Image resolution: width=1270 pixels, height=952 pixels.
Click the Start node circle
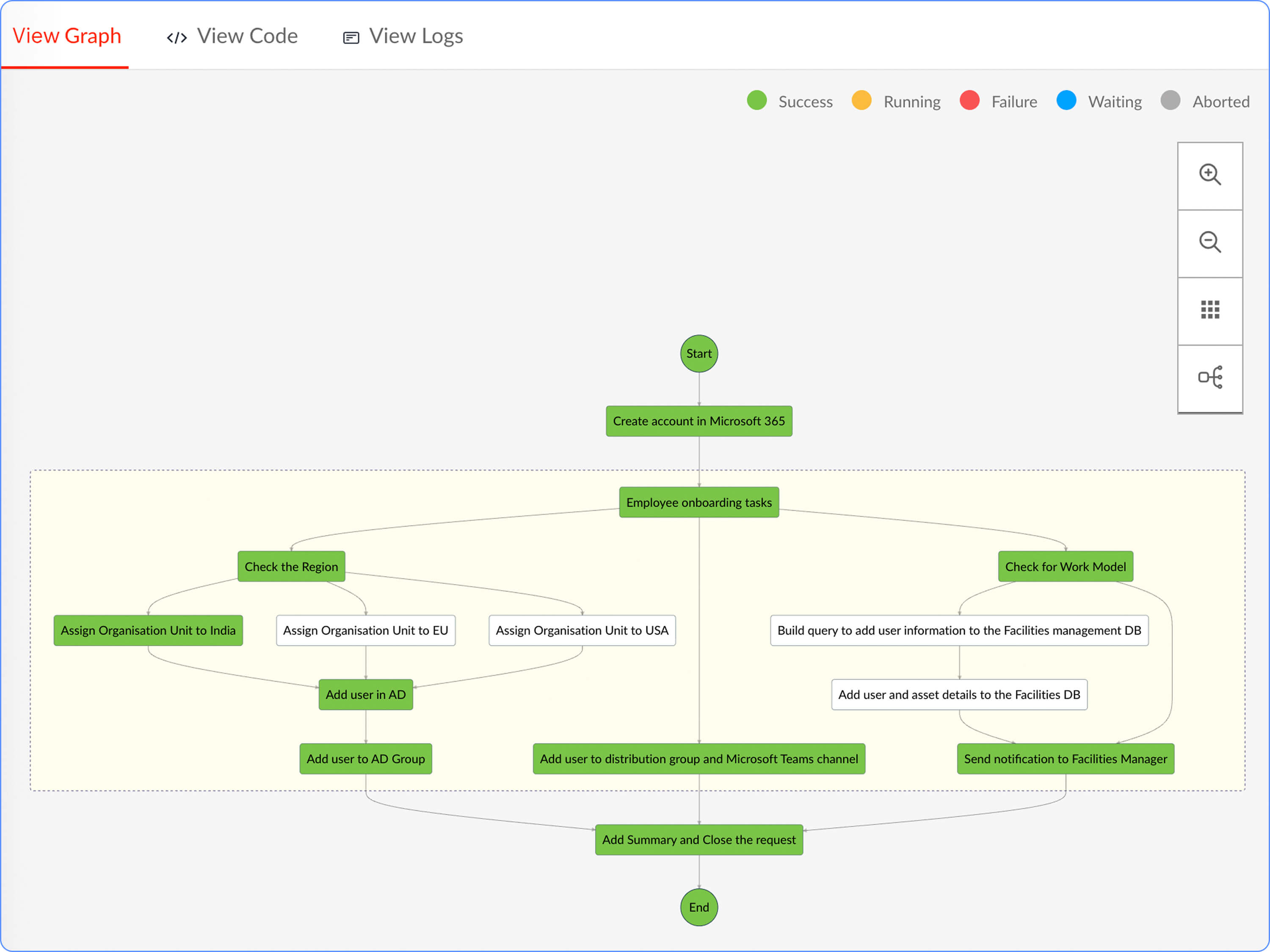point(699,353)
